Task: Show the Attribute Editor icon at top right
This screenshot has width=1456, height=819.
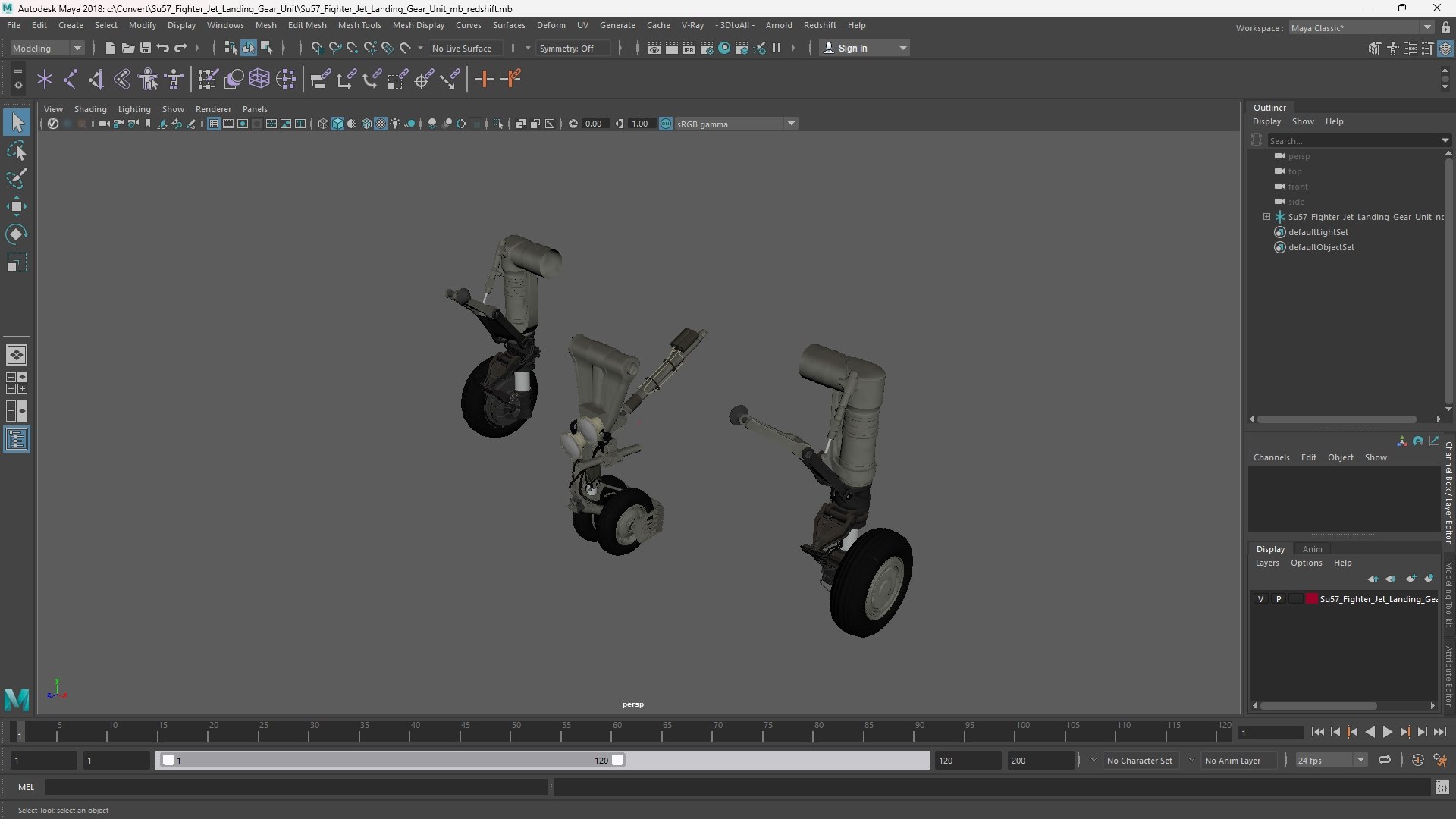Action: [x=1410, y=49]
